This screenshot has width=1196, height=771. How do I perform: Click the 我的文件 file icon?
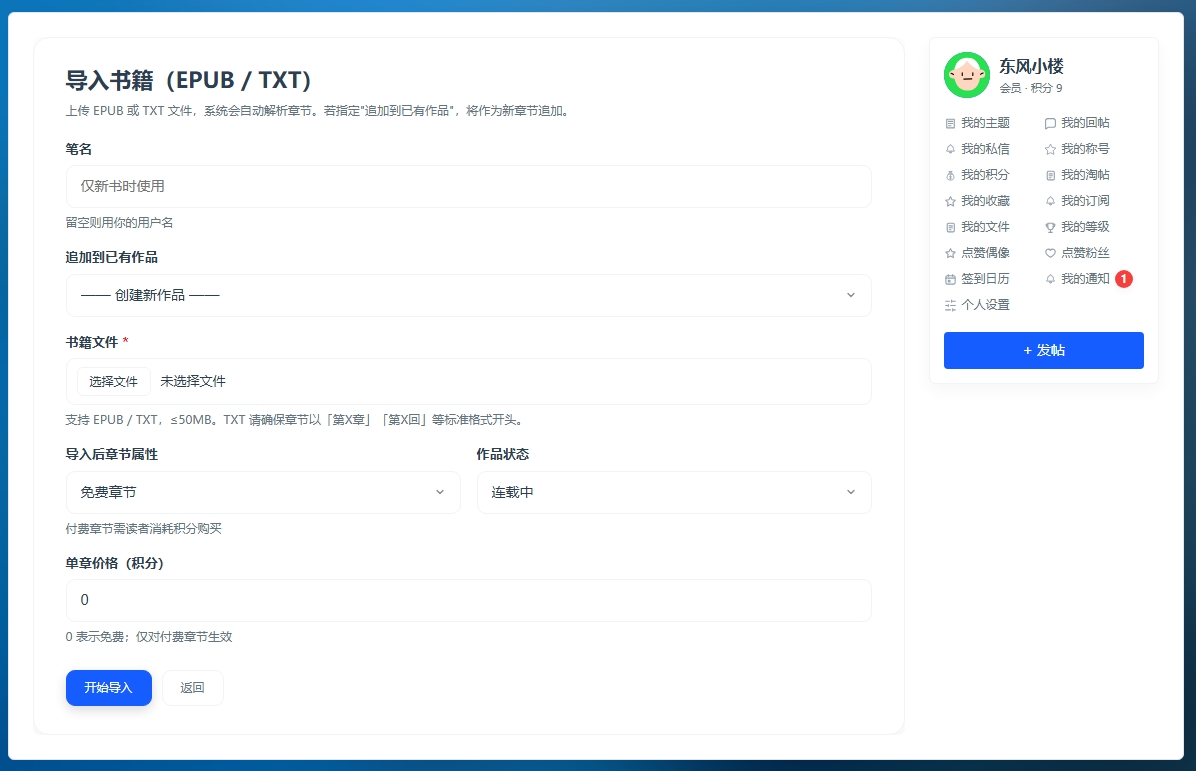pyautogui.click(x=950, y=227)
